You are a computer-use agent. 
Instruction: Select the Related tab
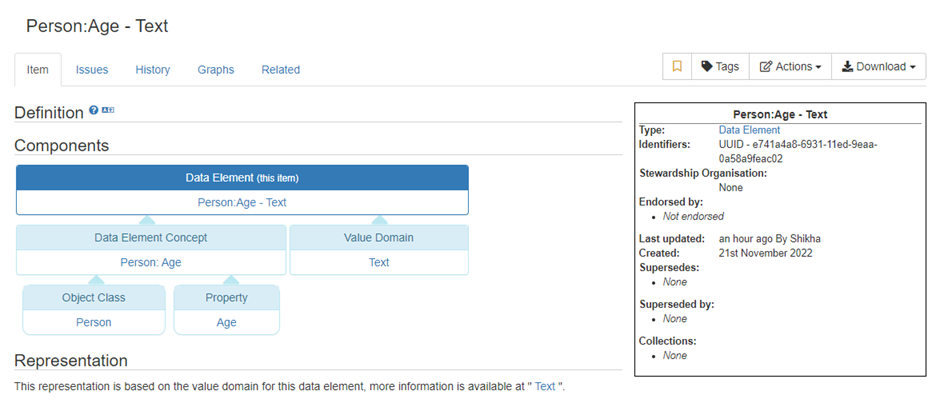pyautogui.click(x=280, y=70)
